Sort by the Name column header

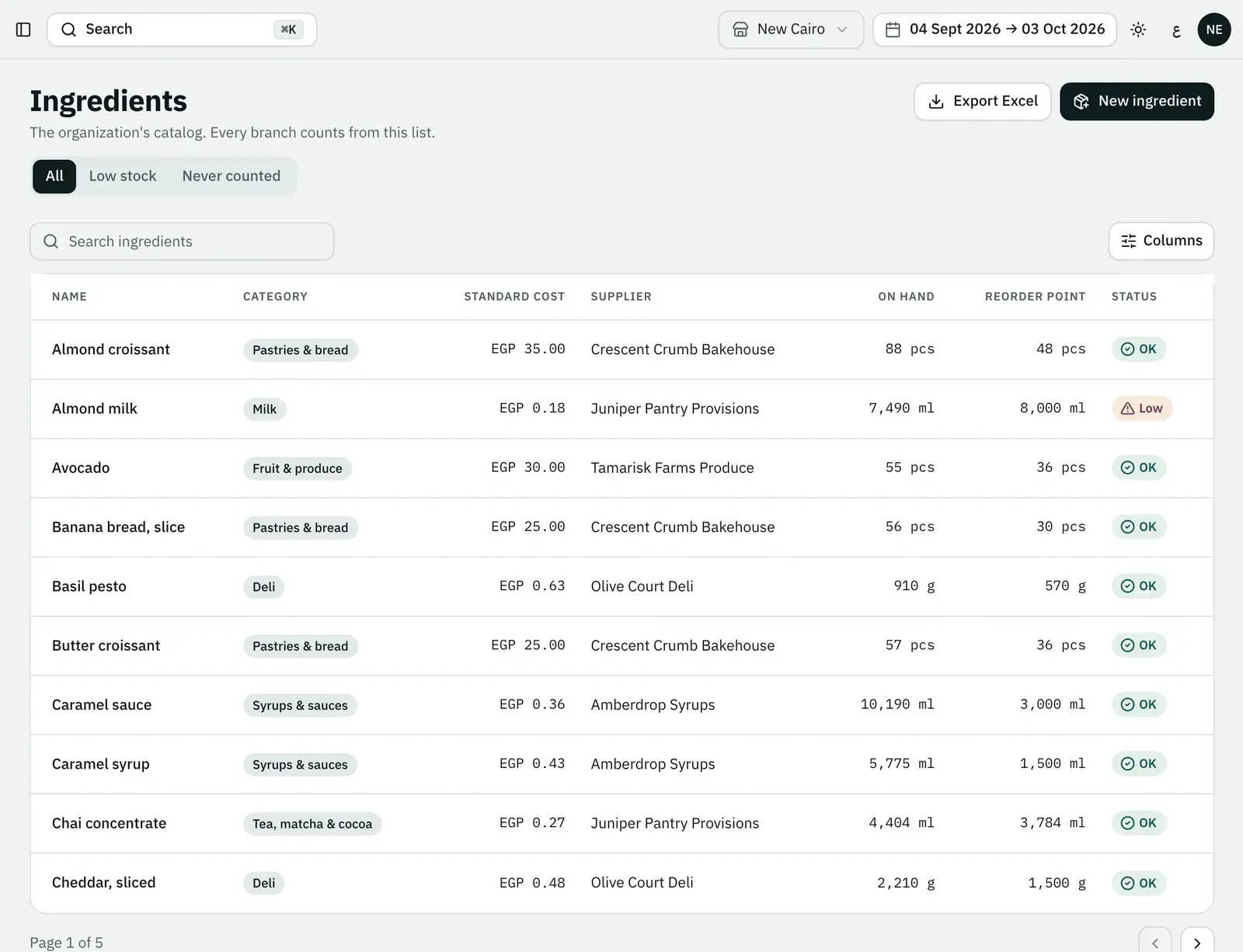(x=69, y=297)
